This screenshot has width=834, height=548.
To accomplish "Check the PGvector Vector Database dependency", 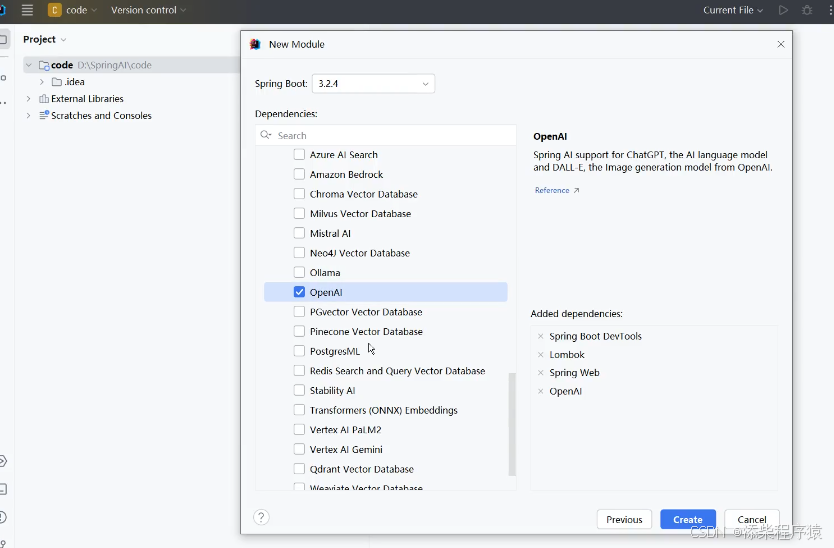I will point(299,312).
